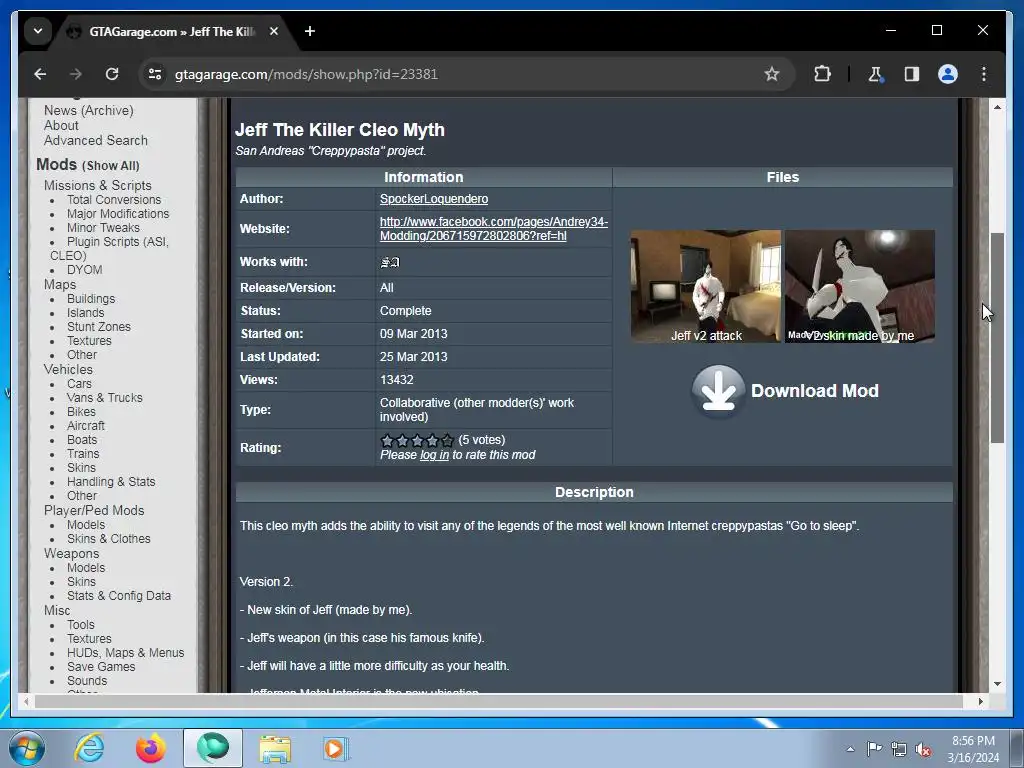The image size is (1024, 768).
Task: Open Islands category
Action: click(x=85, y=313)
